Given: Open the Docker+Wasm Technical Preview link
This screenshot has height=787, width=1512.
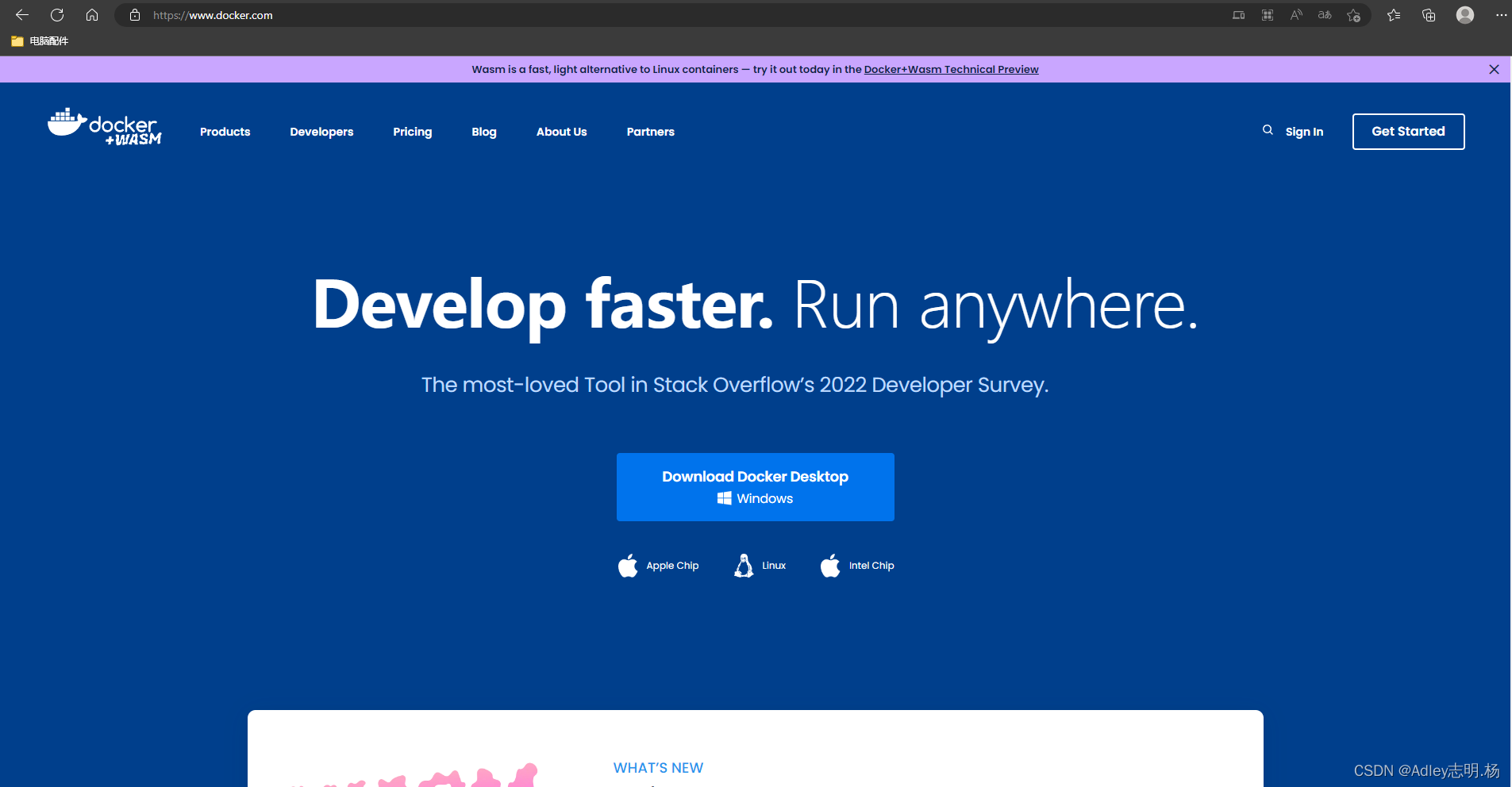Looking at the screenshot, I should pyautogui.click(x=951, y=70).
